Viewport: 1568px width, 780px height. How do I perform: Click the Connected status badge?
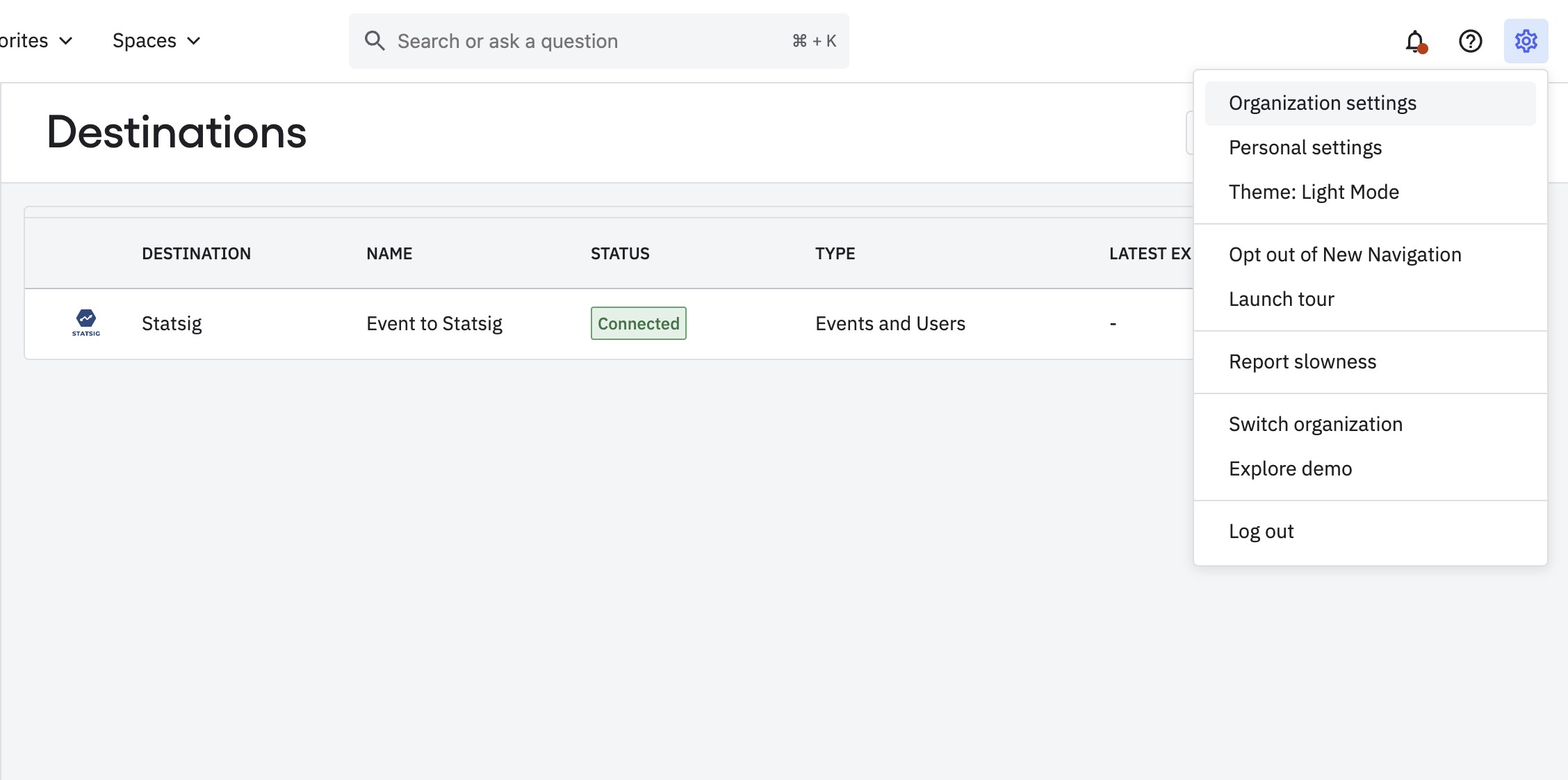(x=638, y=323)
